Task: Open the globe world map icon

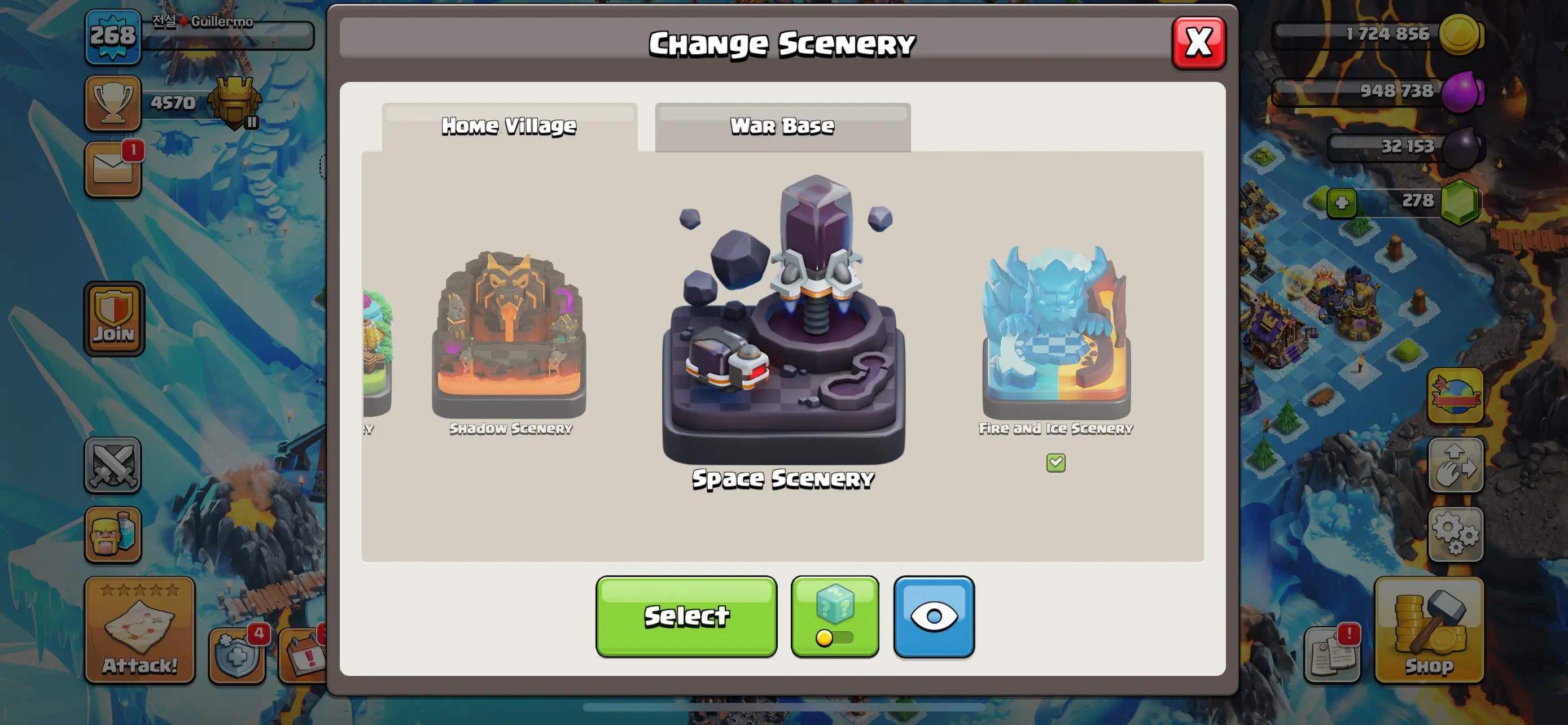Action: (1455, 396)
